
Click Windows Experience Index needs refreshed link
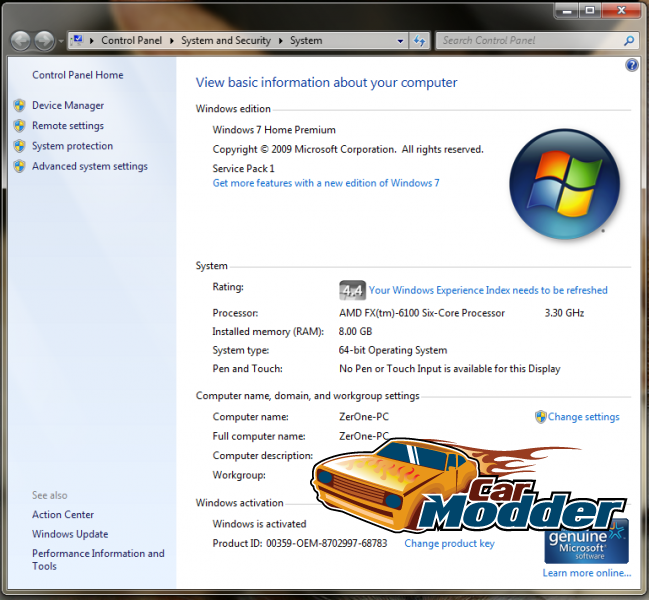click(488, 290)
